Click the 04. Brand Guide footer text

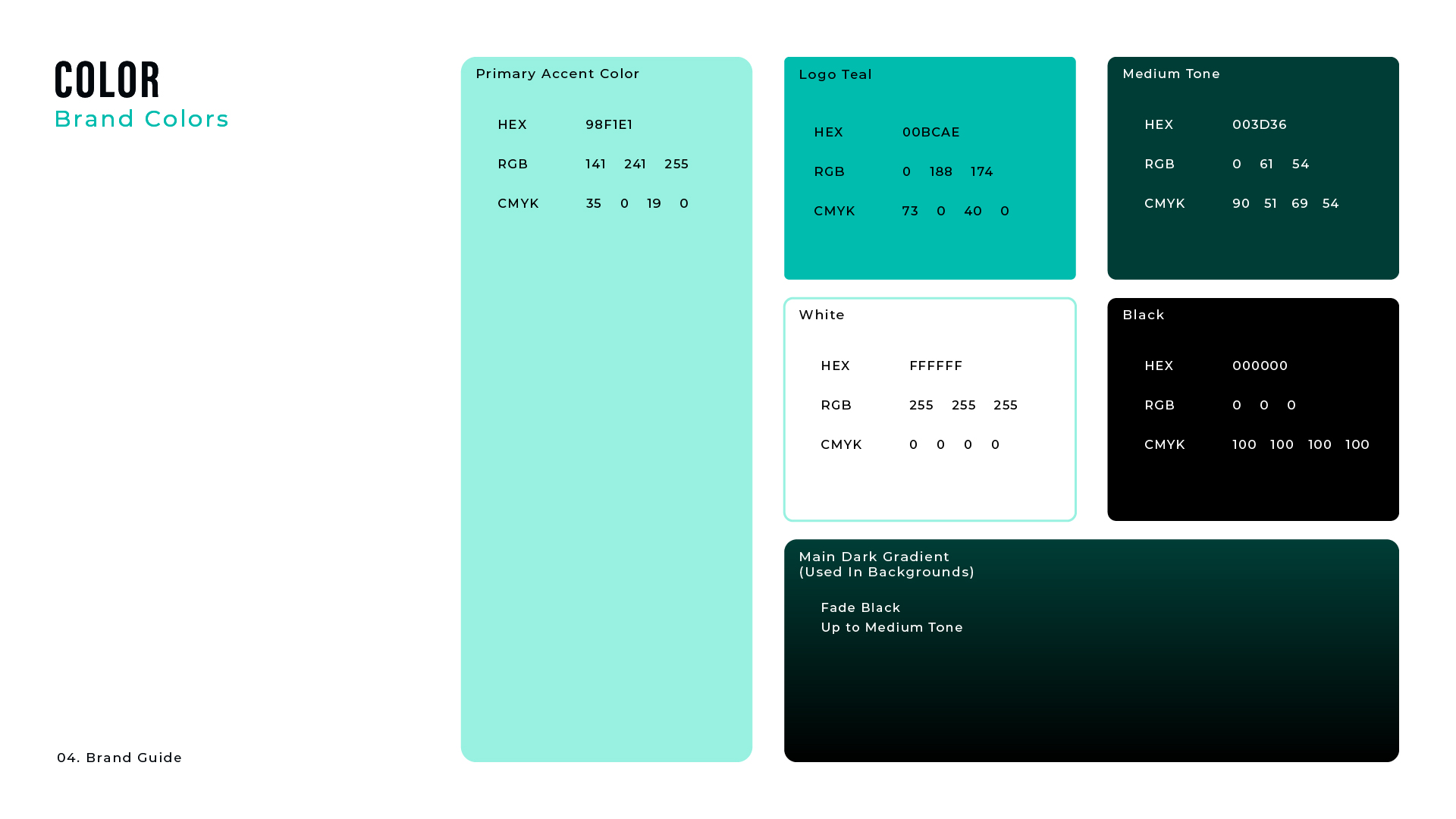[119, 758]
